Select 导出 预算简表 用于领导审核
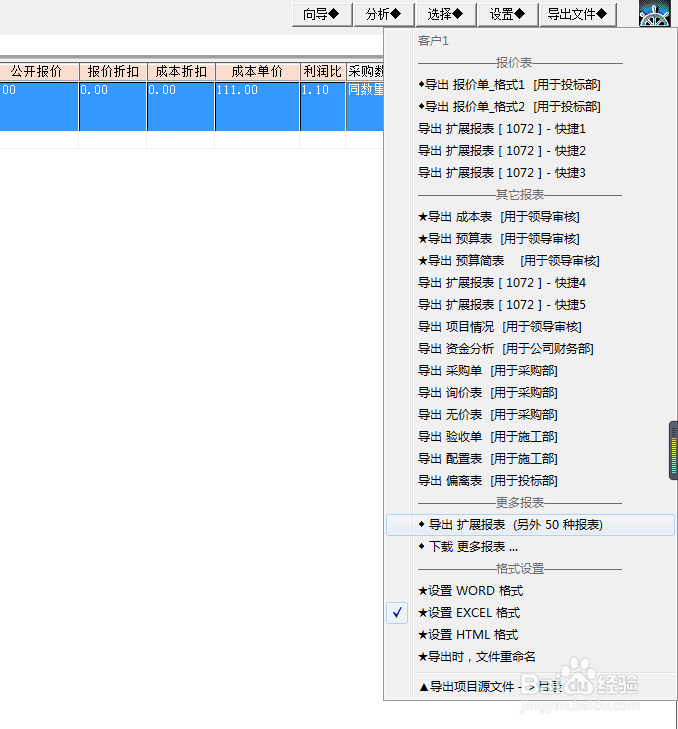The image size is (678, 729). tap(530, 261)
